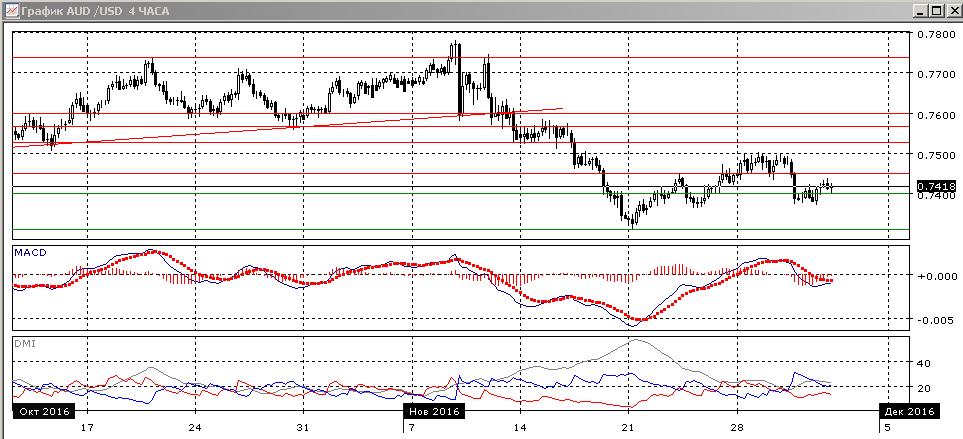Click the chart window icon in title bar
963x439 pixels.
pyautogui.click(x=10, y=10)
